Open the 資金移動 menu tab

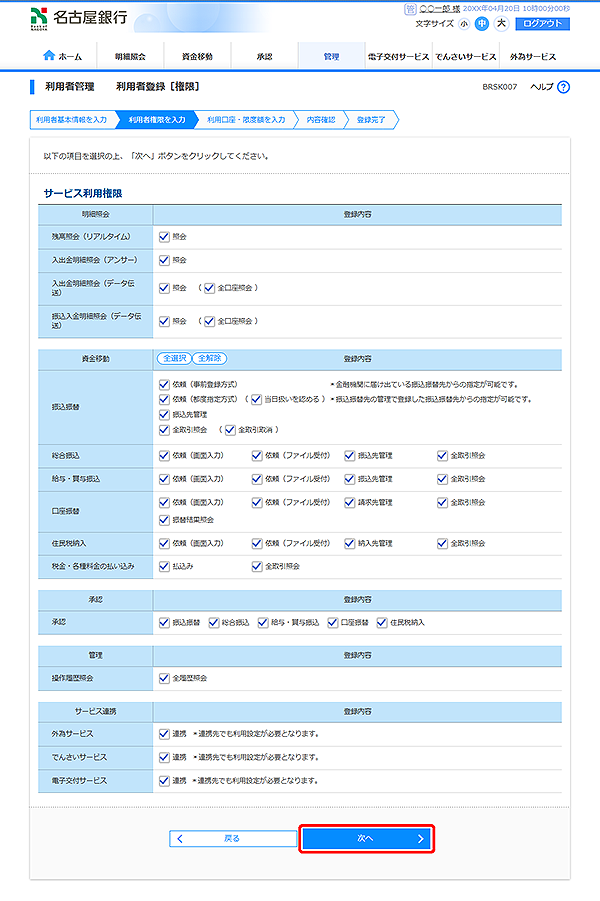[197, 57]
